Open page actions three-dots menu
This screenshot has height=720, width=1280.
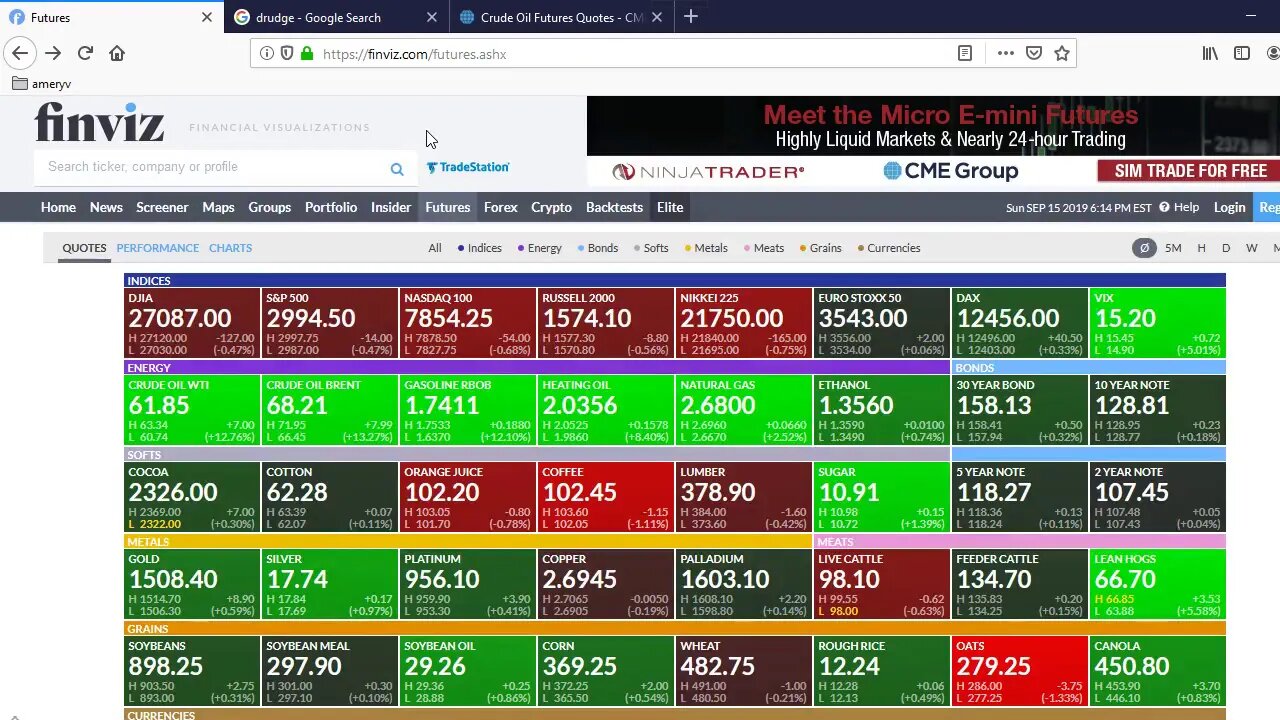click(x=1005, y=54)
